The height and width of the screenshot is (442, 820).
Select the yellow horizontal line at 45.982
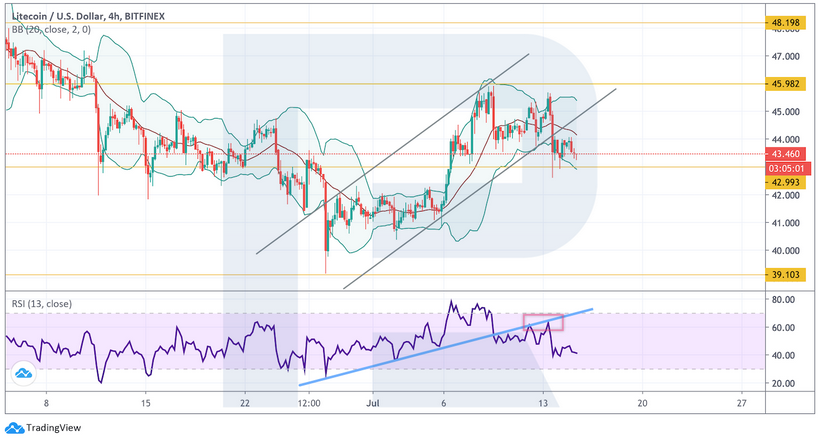tap(385, 84)
